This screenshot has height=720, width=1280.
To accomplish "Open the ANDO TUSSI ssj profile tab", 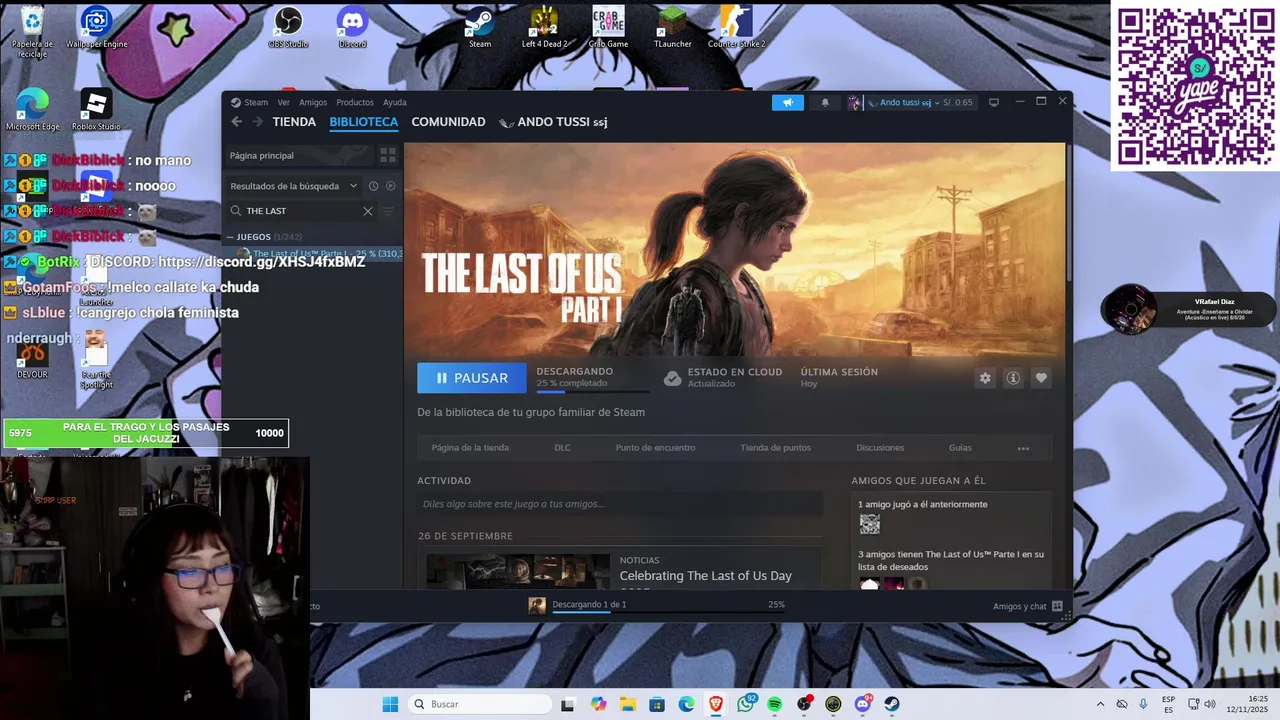I will click(553, 122).
